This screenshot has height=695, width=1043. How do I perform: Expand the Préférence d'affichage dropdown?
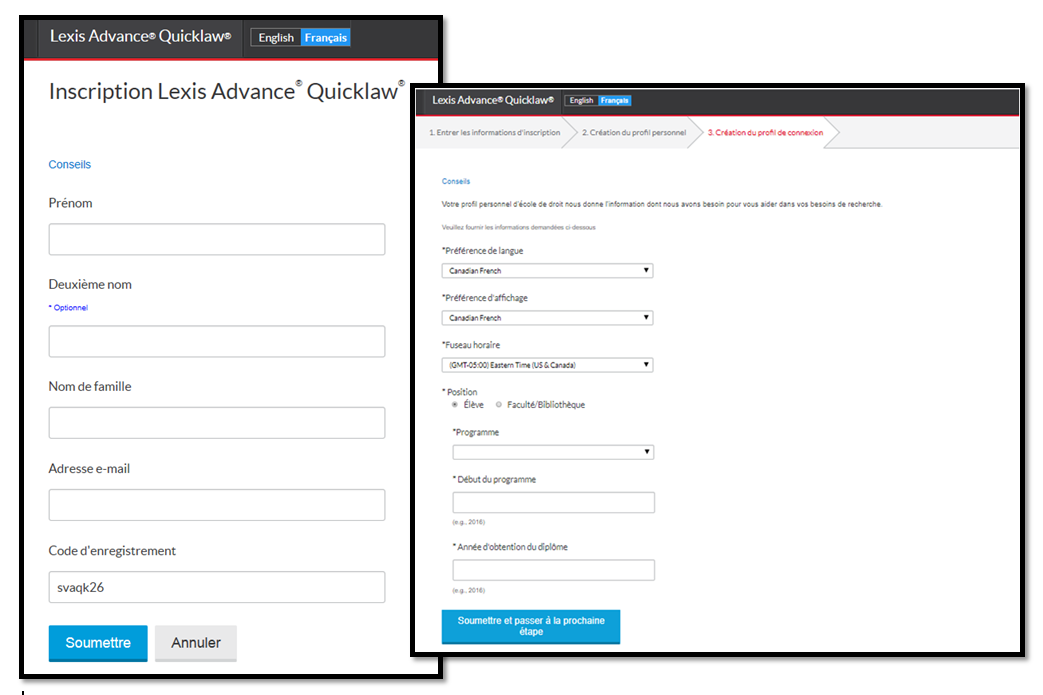547,318
